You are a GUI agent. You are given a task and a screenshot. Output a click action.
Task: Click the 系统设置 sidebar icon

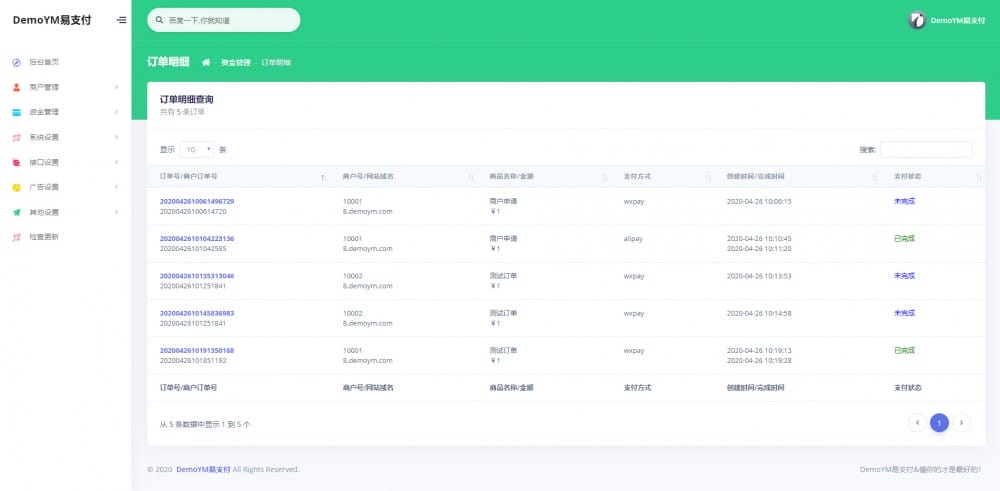pyautogui.click(x=16, y=137)
